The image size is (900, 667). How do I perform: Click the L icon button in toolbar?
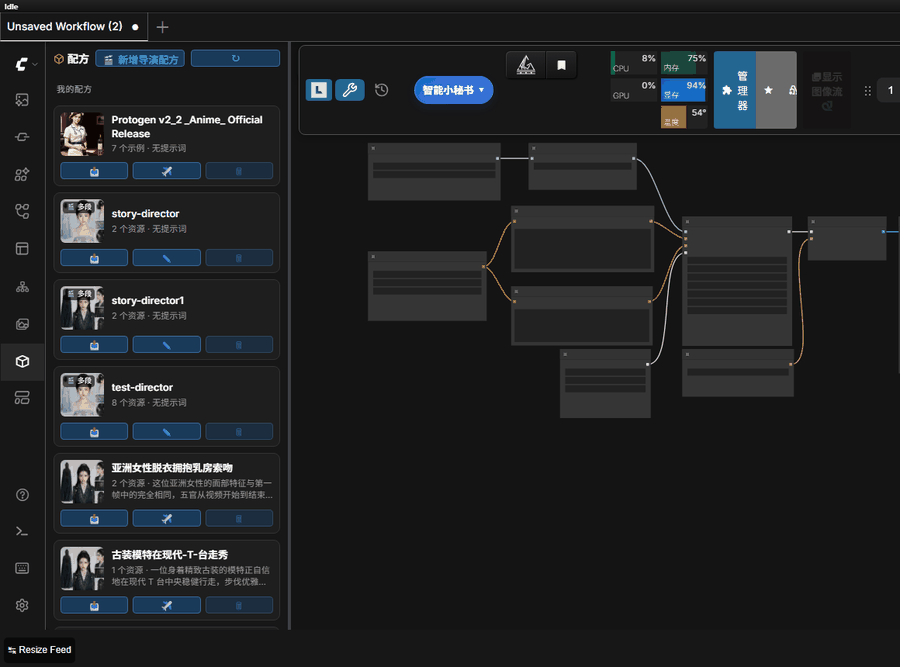point(319,90)
